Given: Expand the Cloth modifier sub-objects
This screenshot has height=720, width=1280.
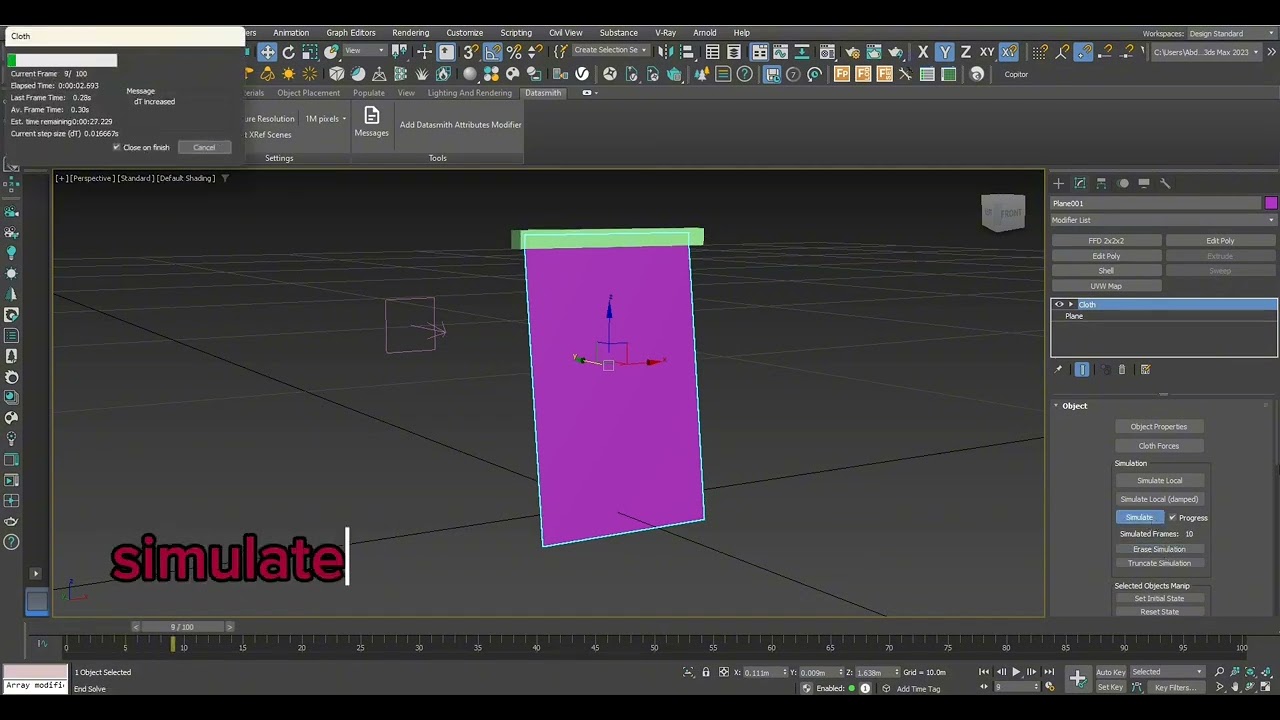Looking at the screenshot, I should click(1071, 304).
